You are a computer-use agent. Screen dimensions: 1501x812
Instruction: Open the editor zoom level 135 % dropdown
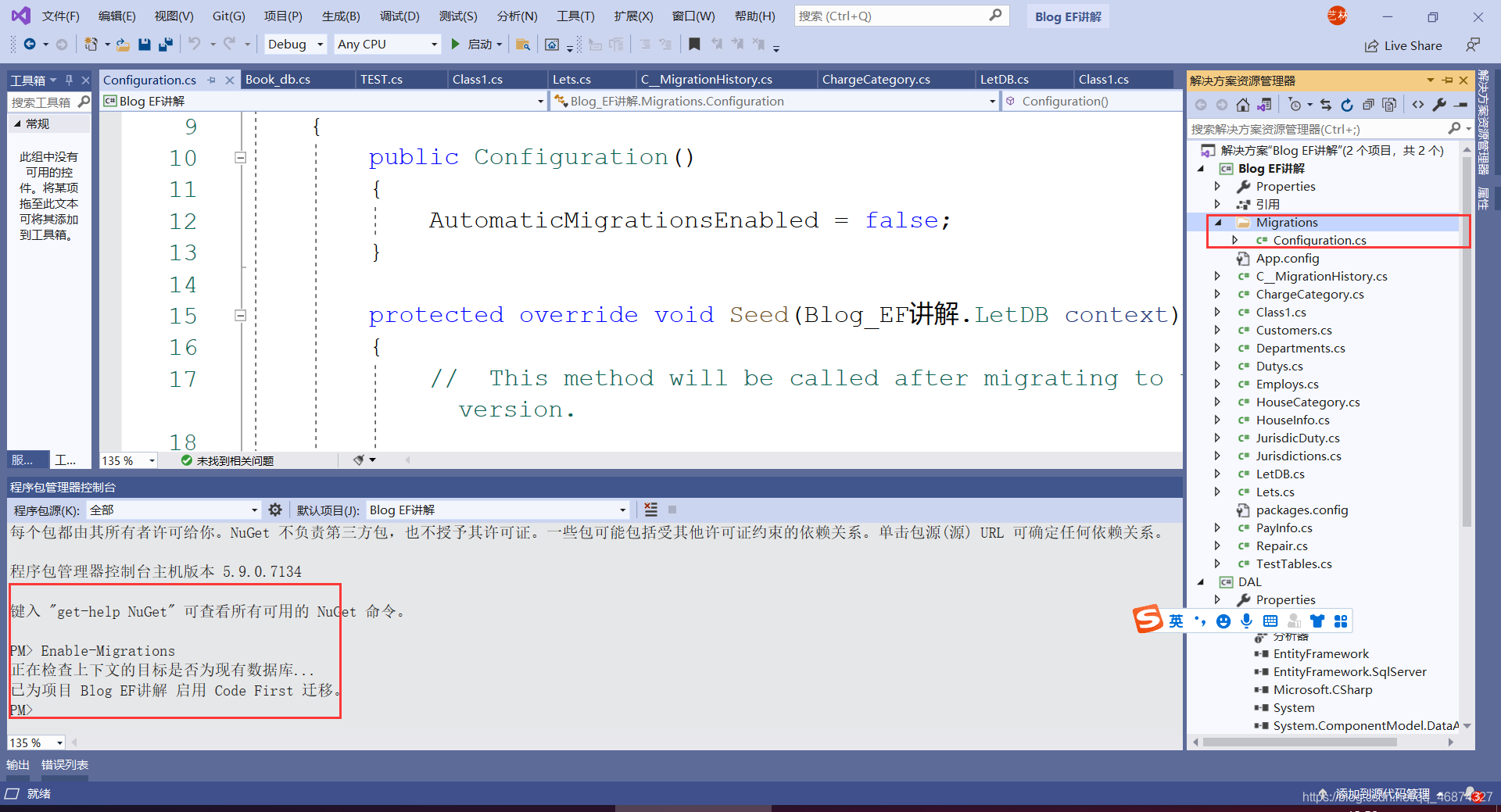point(129,461)
